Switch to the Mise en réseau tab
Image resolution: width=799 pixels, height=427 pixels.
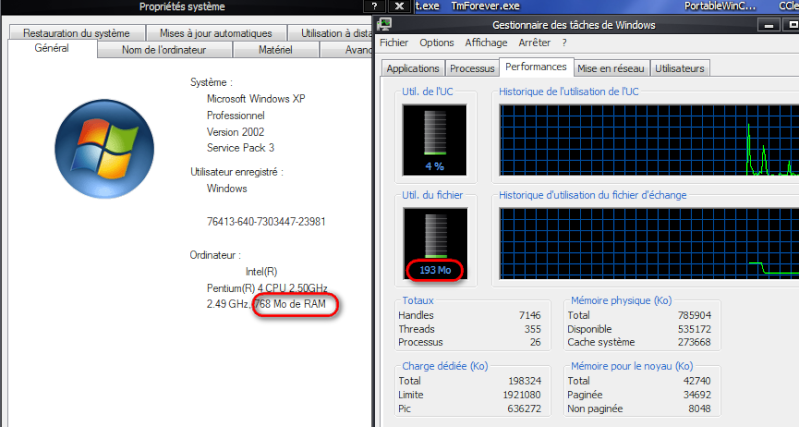coord(611,68)
